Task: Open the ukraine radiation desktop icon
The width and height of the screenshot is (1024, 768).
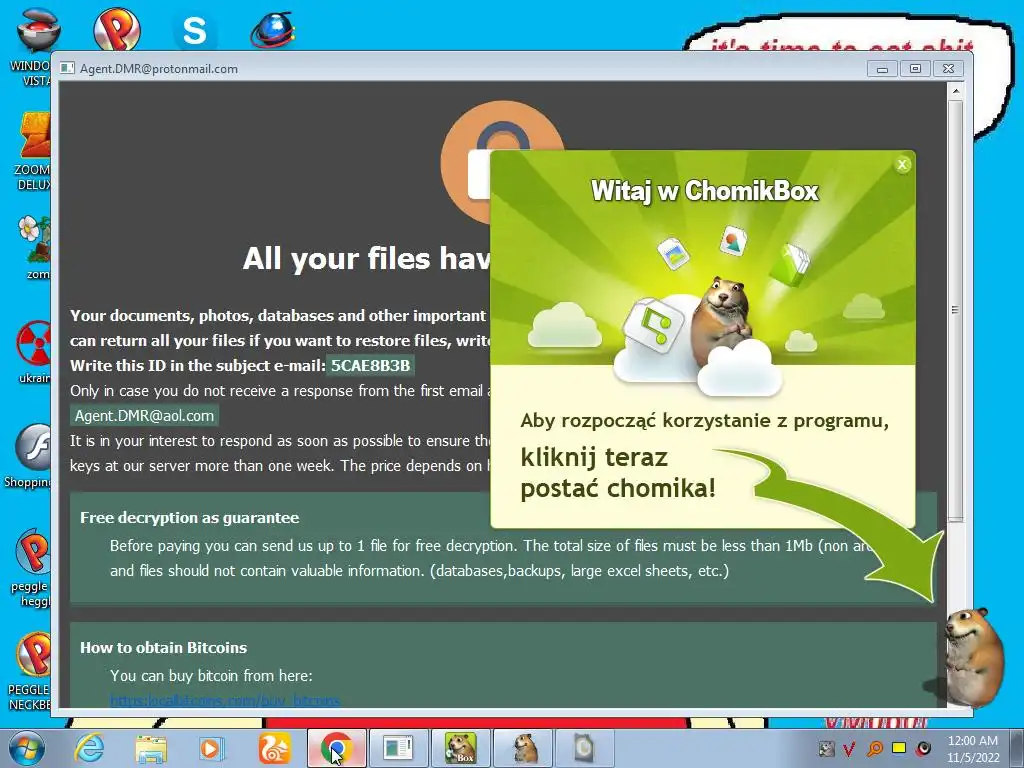Action: (35, 351)
